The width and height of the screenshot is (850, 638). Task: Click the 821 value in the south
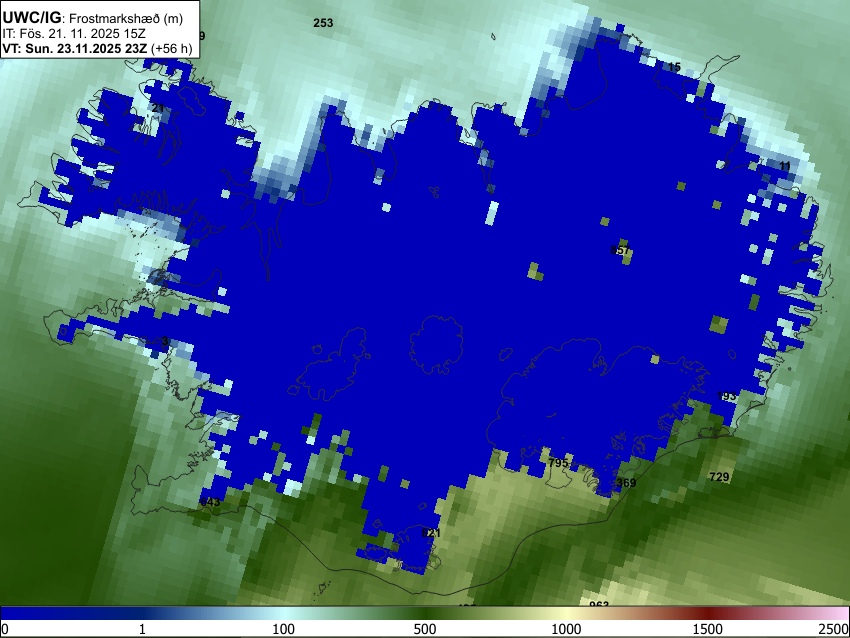431,533
